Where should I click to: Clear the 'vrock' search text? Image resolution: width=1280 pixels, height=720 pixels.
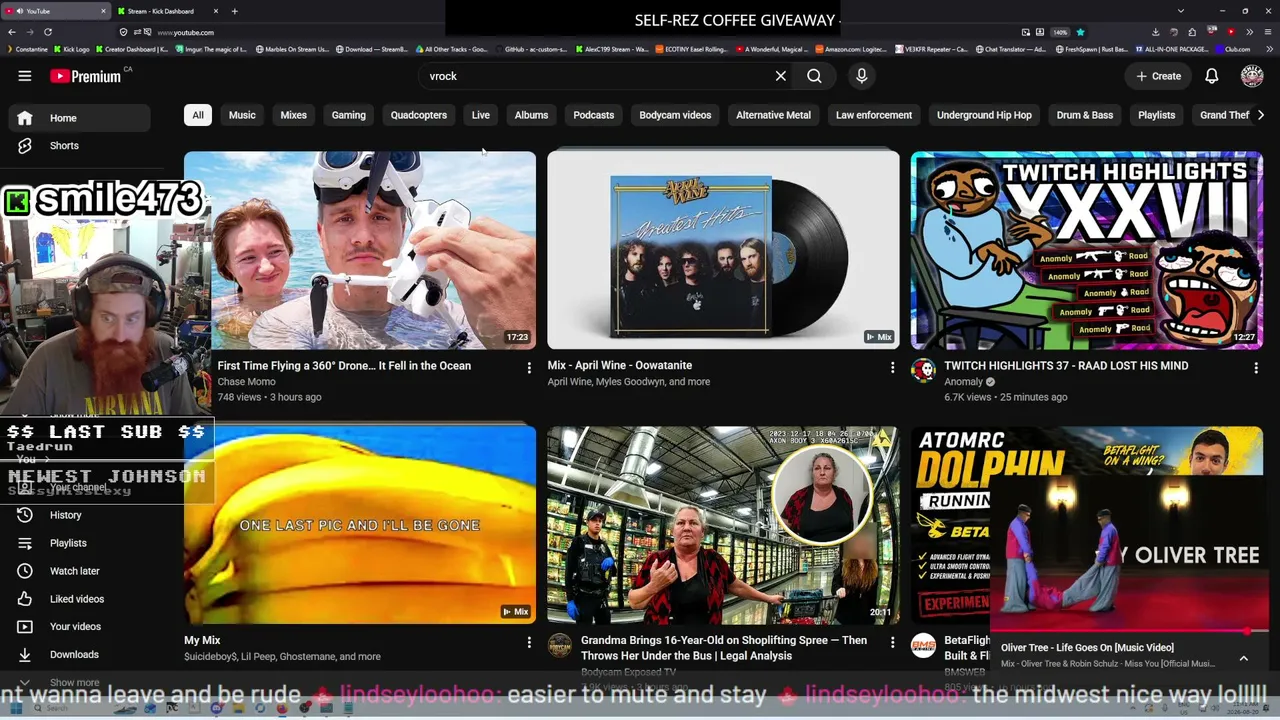click(x=781, y=76)
